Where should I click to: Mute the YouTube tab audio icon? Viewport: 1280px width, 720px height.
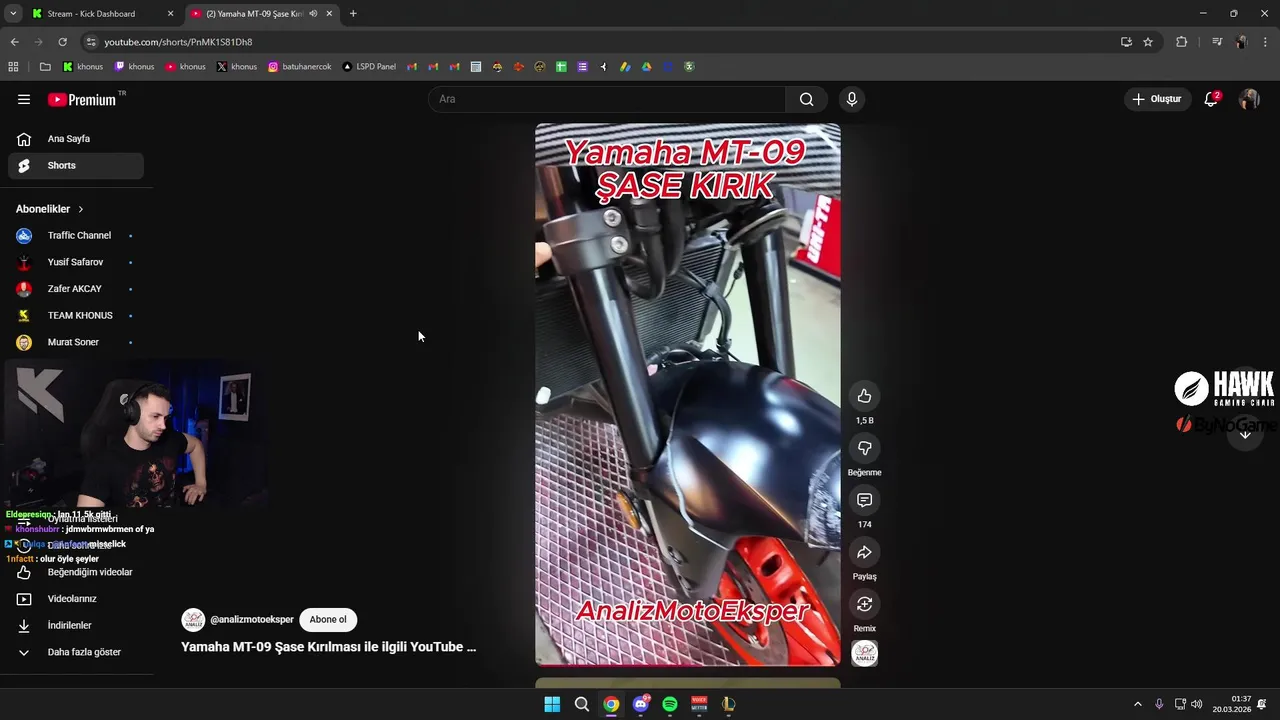point(313,14)
